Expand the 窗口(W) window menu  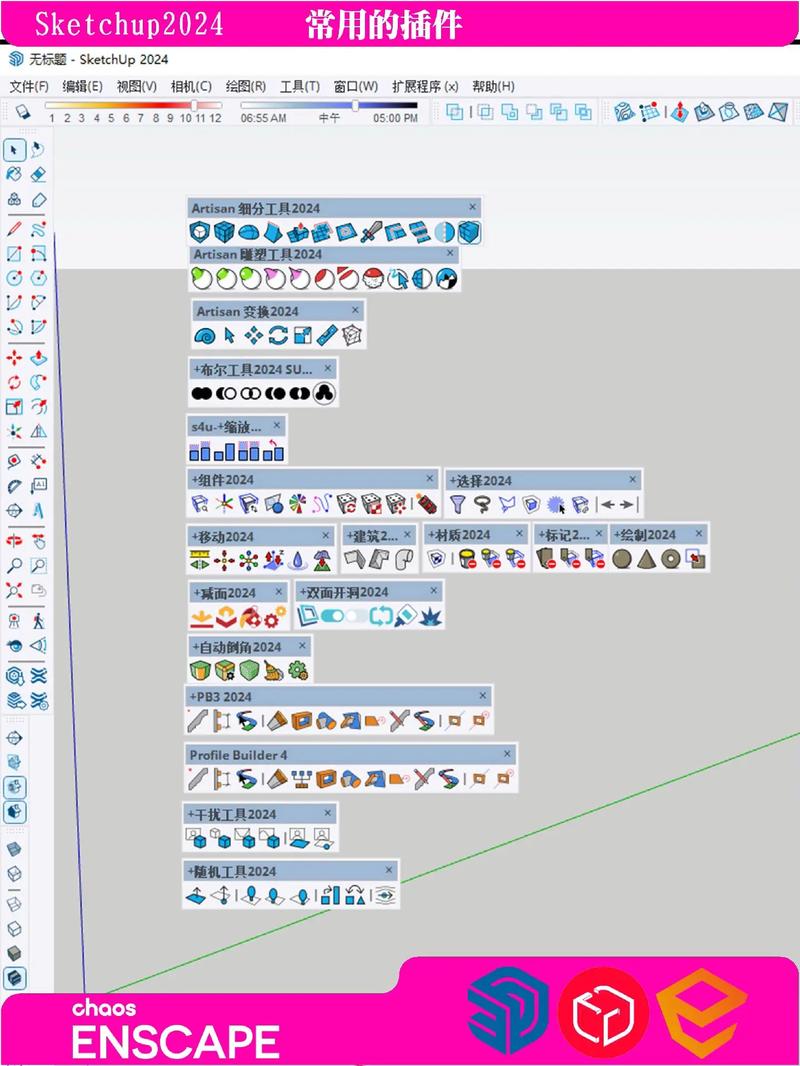[355, 87]
